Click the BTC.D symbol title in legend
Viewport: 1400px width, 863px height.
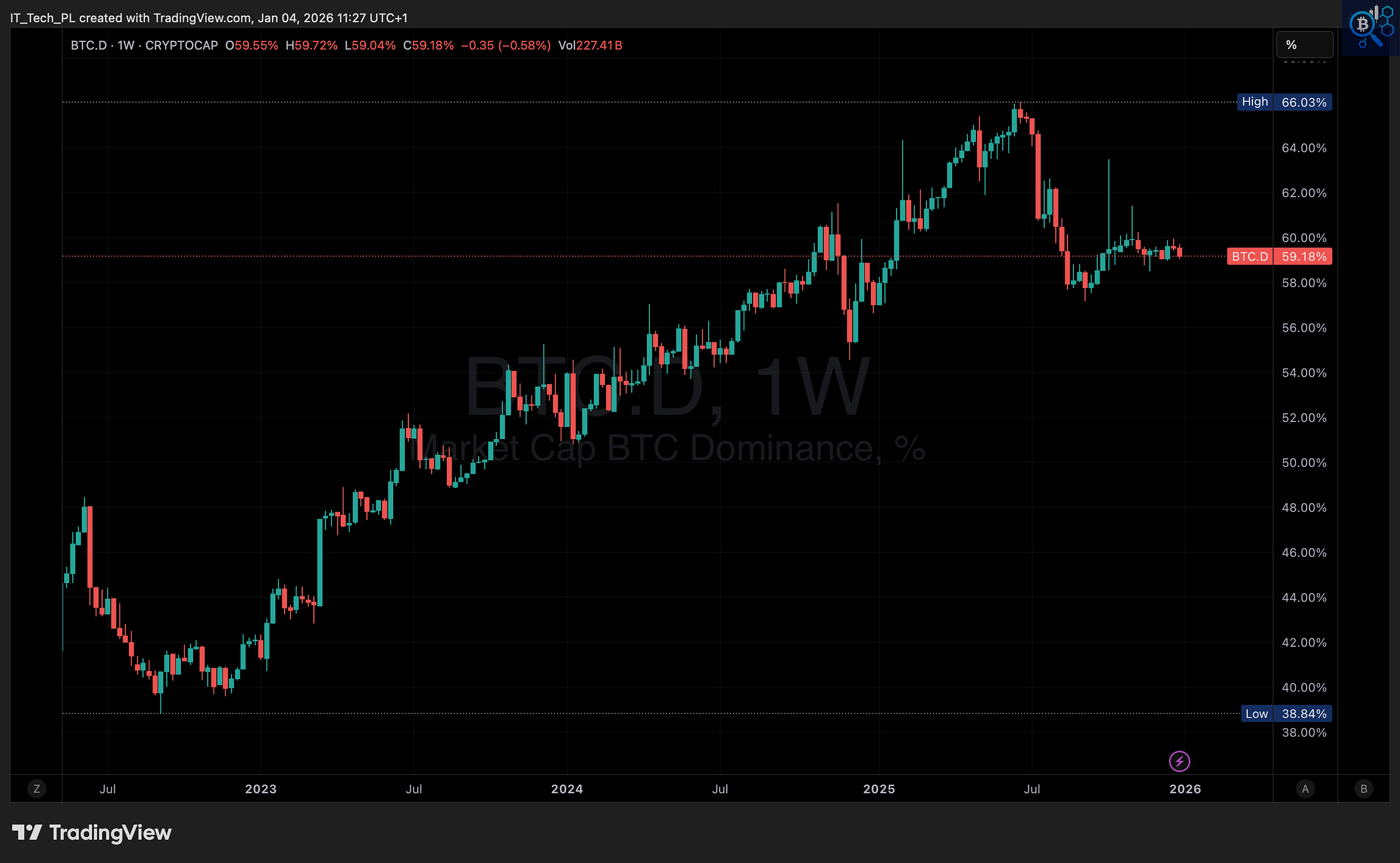point(89,45)
